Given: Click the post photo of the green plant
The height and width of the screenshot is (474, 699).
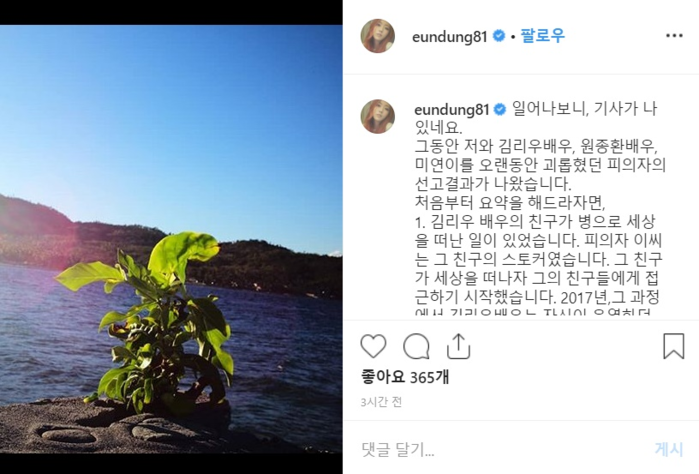Looking at the screenshot, I should (x=171, y=239).
